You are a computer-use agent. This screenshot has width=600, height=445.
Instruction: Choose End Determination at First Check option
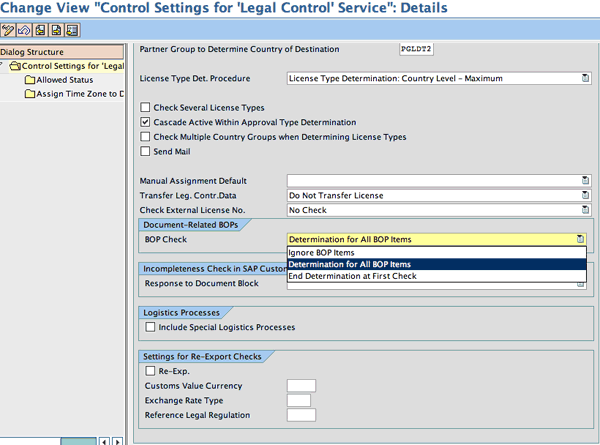352,276
